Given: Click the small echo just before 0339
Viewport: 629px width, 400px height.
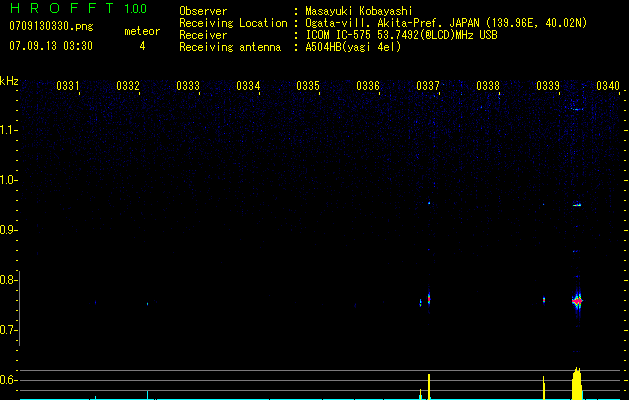Looking at the screenshot, I should tap(544, 300).
